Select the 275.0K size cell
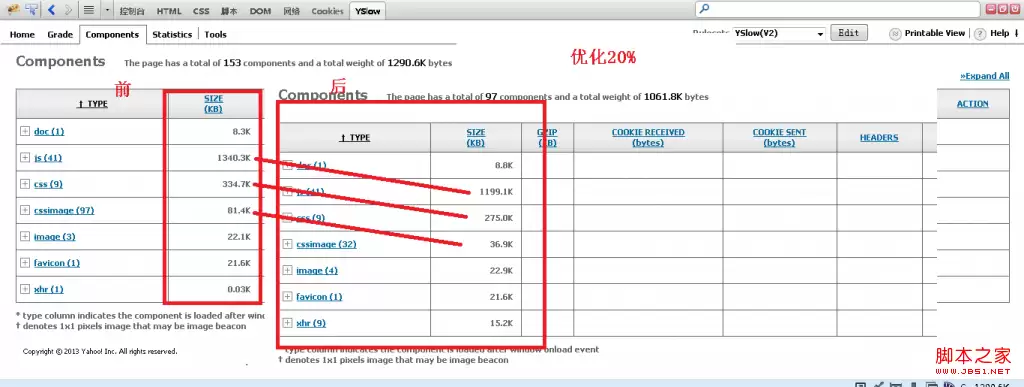Screen dimensions: 1024x387 tap(498, 218)
